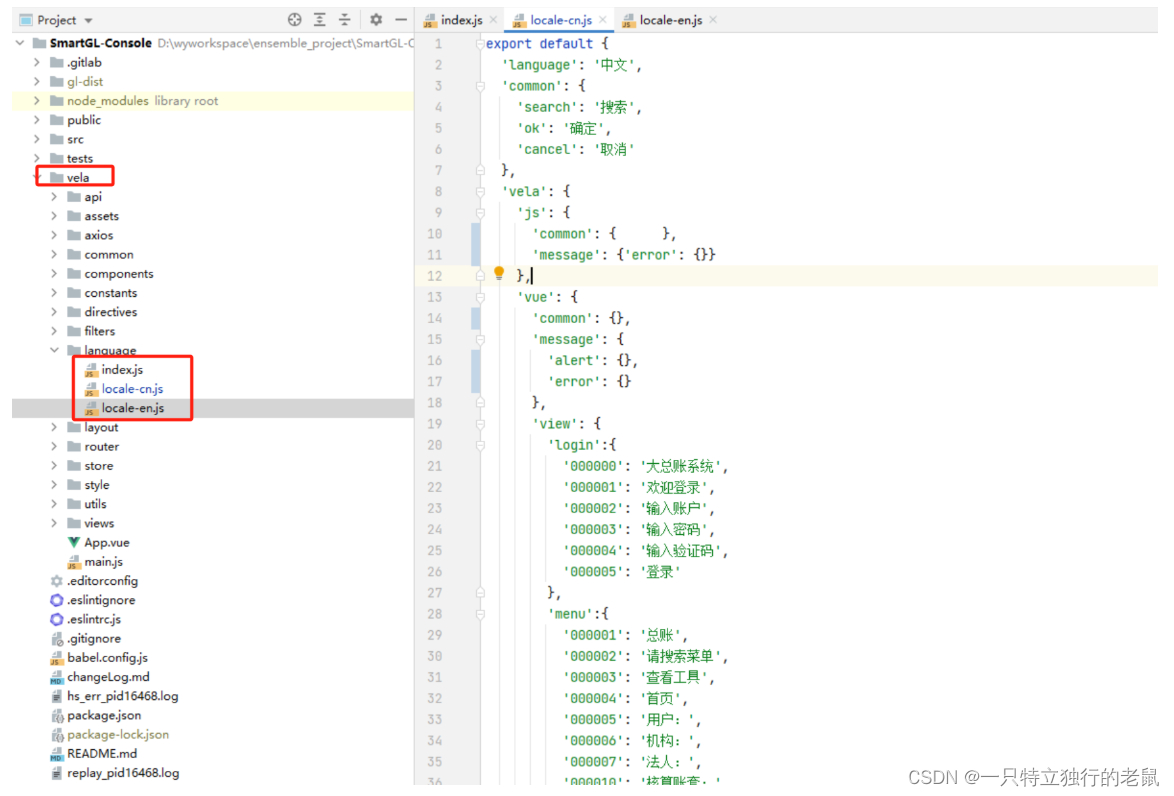1174x796 pixels.
Task: Select the utils folder
Action: coord(95,505)
